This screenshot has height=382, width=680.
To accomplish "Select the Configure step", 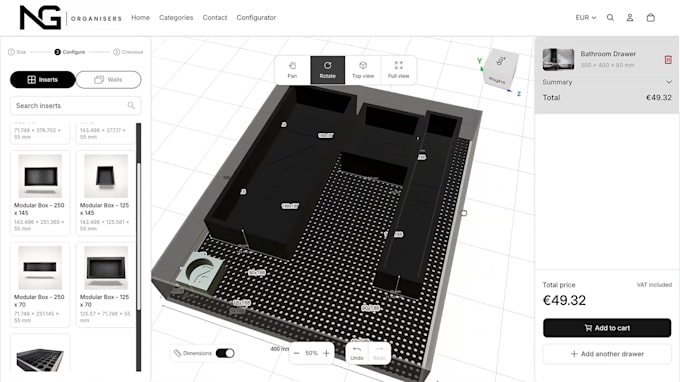I will coord(70,52).
